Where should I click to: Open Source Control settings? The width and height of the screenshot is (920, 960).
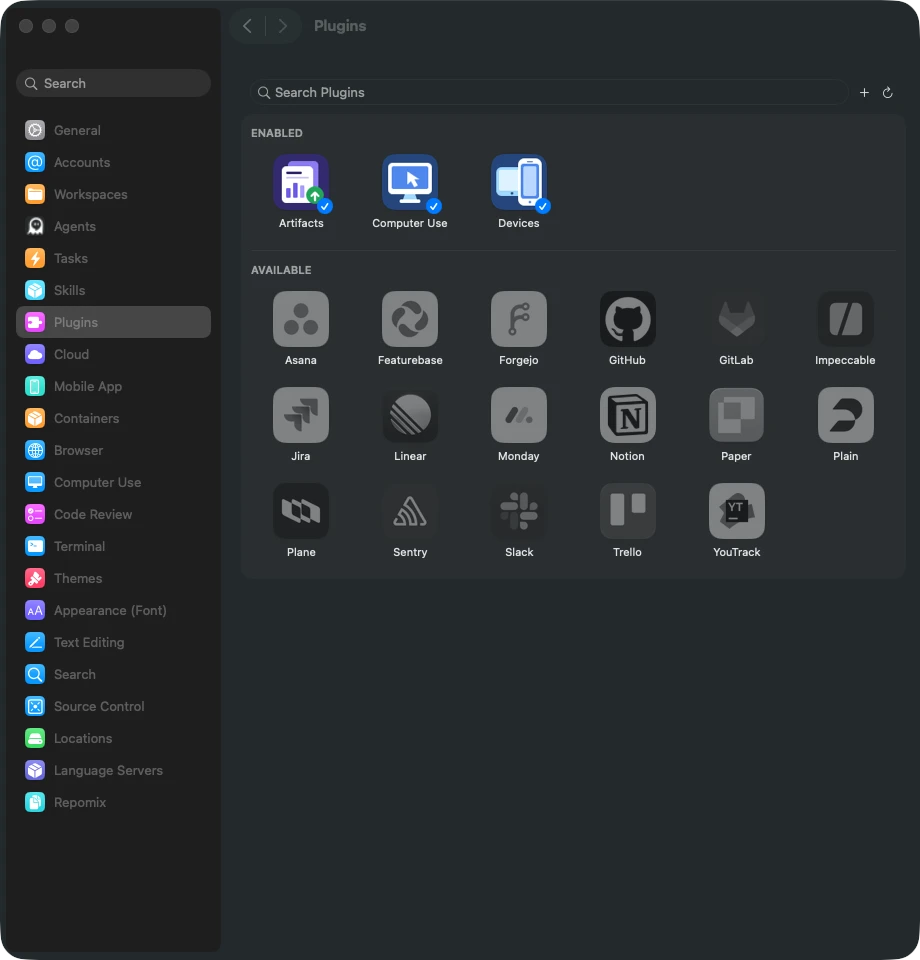click(113, 707)
